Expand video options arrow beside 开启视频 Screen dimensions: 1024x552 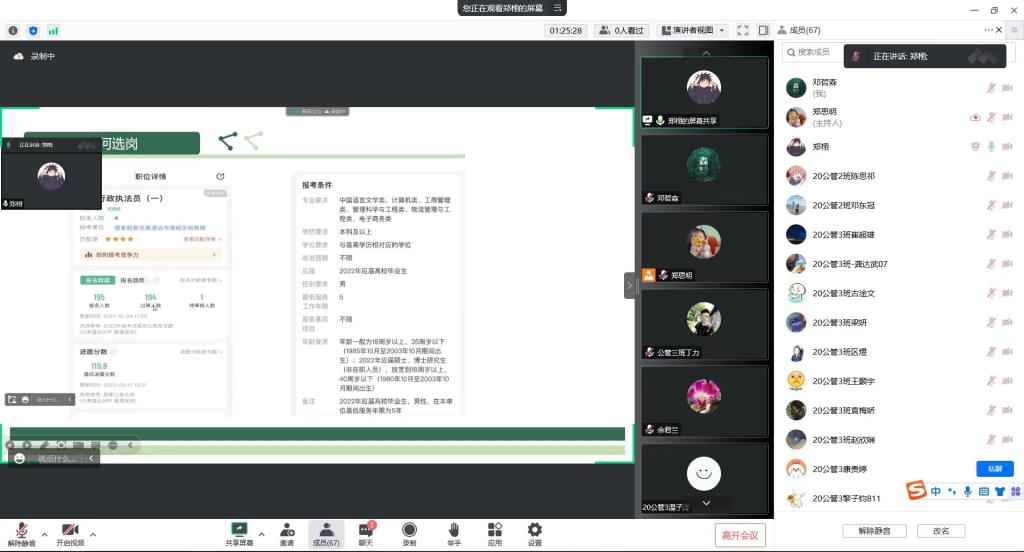pos(93,534)
